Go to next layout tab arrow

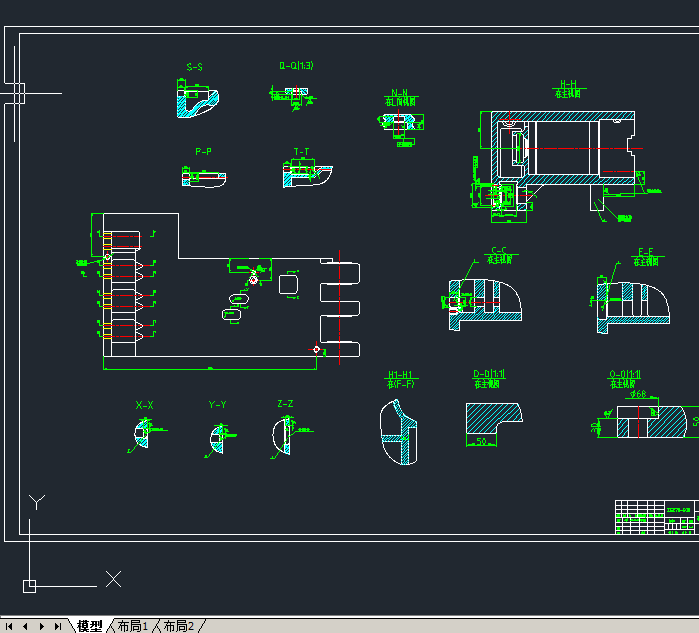pyautogui.click(x=41, y=626)
